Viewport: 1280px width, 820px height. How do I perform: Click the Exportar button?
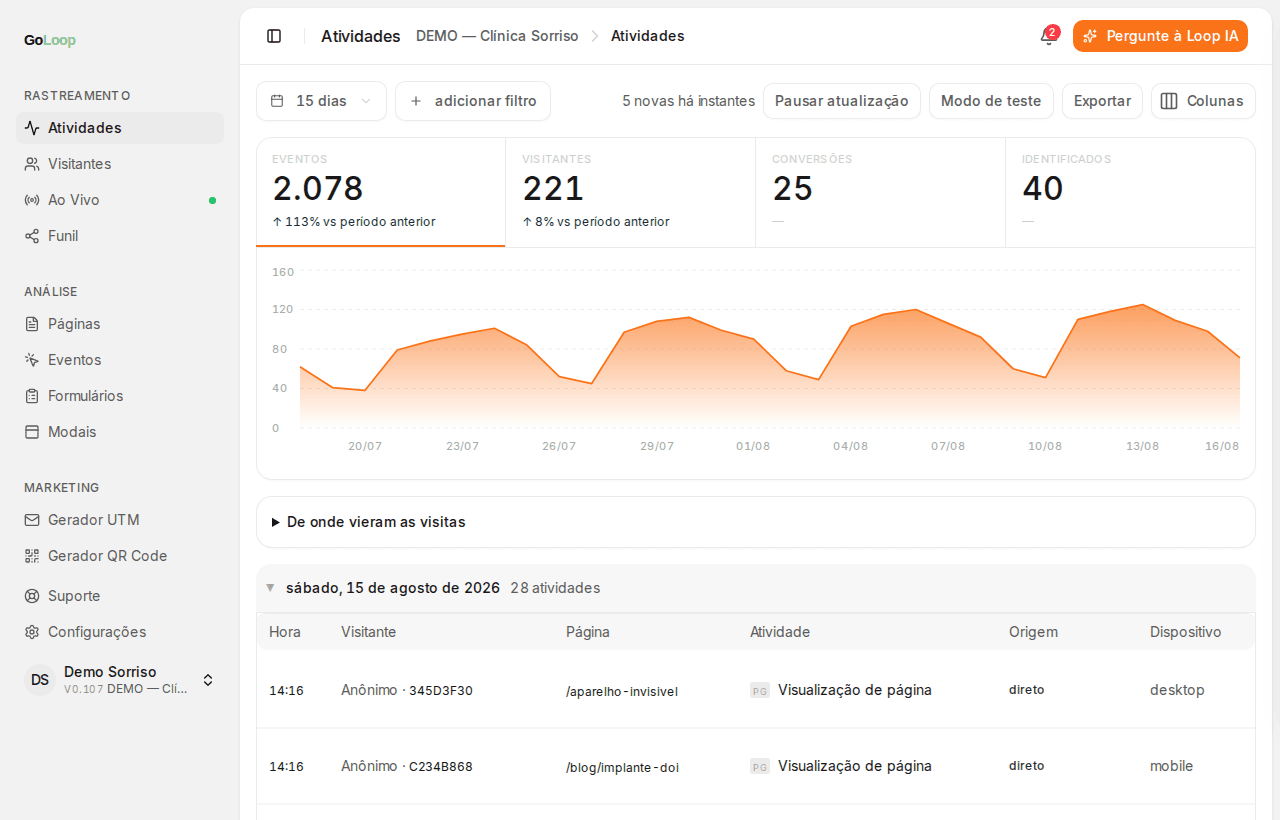click(1102, 101)
